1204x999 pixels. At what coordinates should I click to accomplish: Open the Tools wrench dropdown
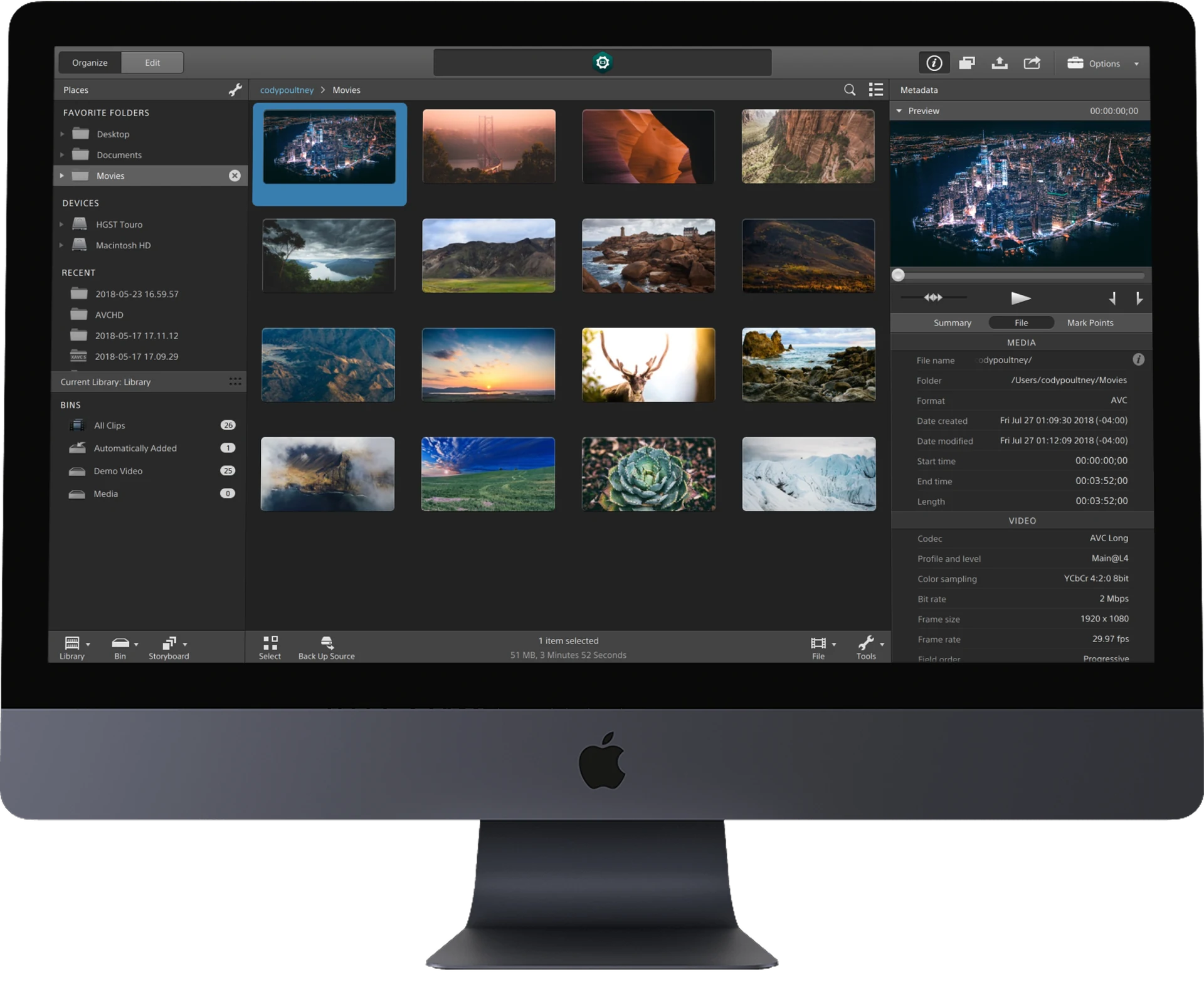coord(870,647)
